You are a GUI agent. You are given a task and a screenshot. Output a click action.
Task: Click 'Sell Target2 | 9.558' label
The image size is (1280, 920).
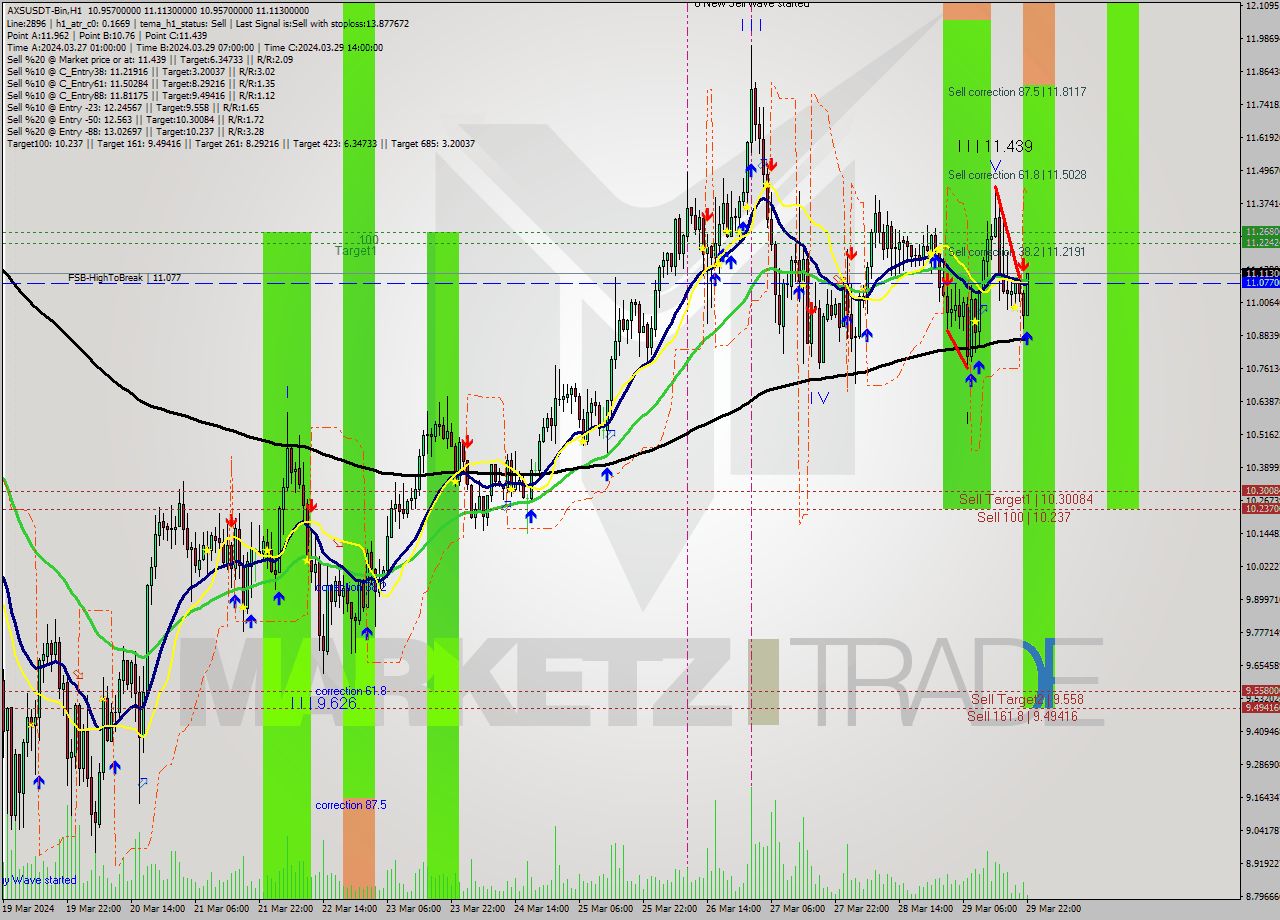pyautogui.click(x=1027, y=700)
